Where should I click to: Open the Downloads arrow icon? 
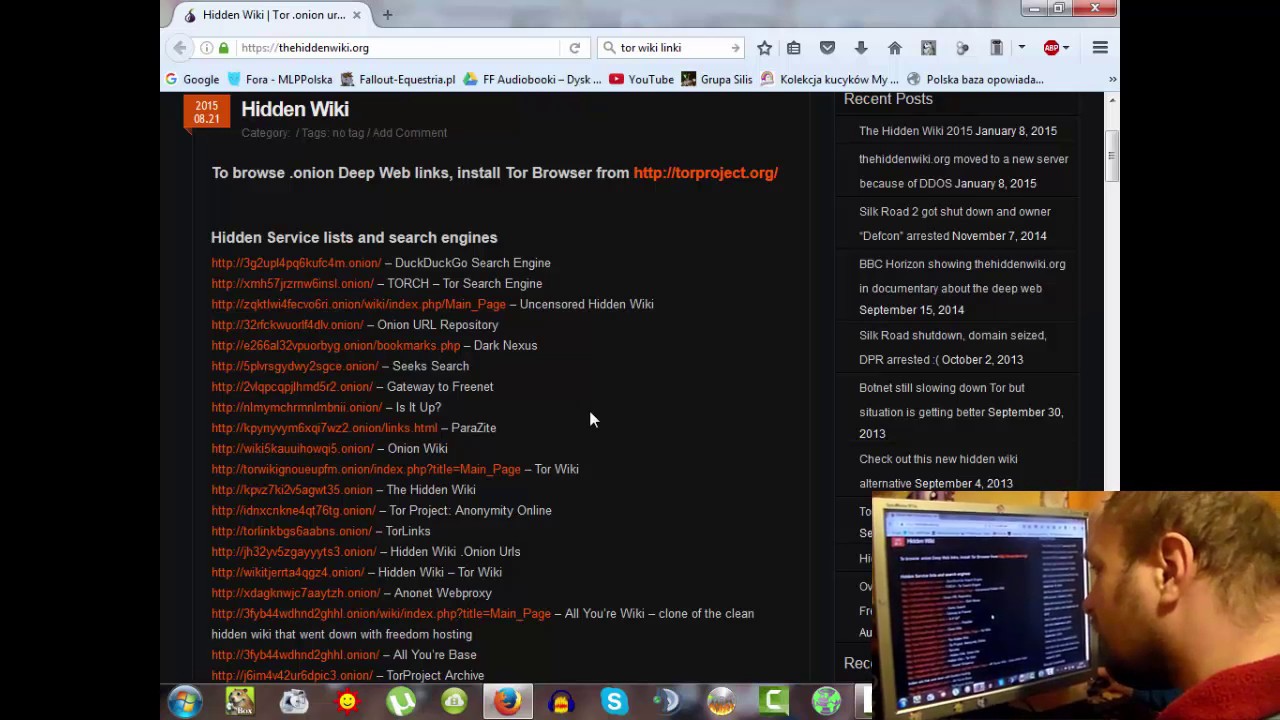coord(861,48)
